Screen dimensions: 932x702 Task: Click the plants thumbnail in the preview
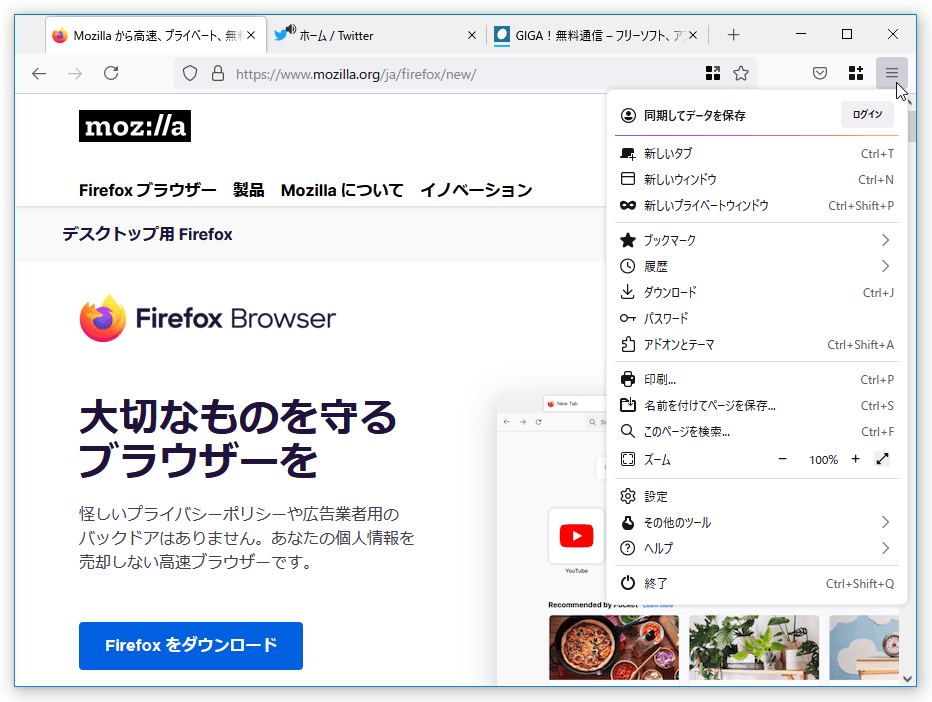pos(754,647)
